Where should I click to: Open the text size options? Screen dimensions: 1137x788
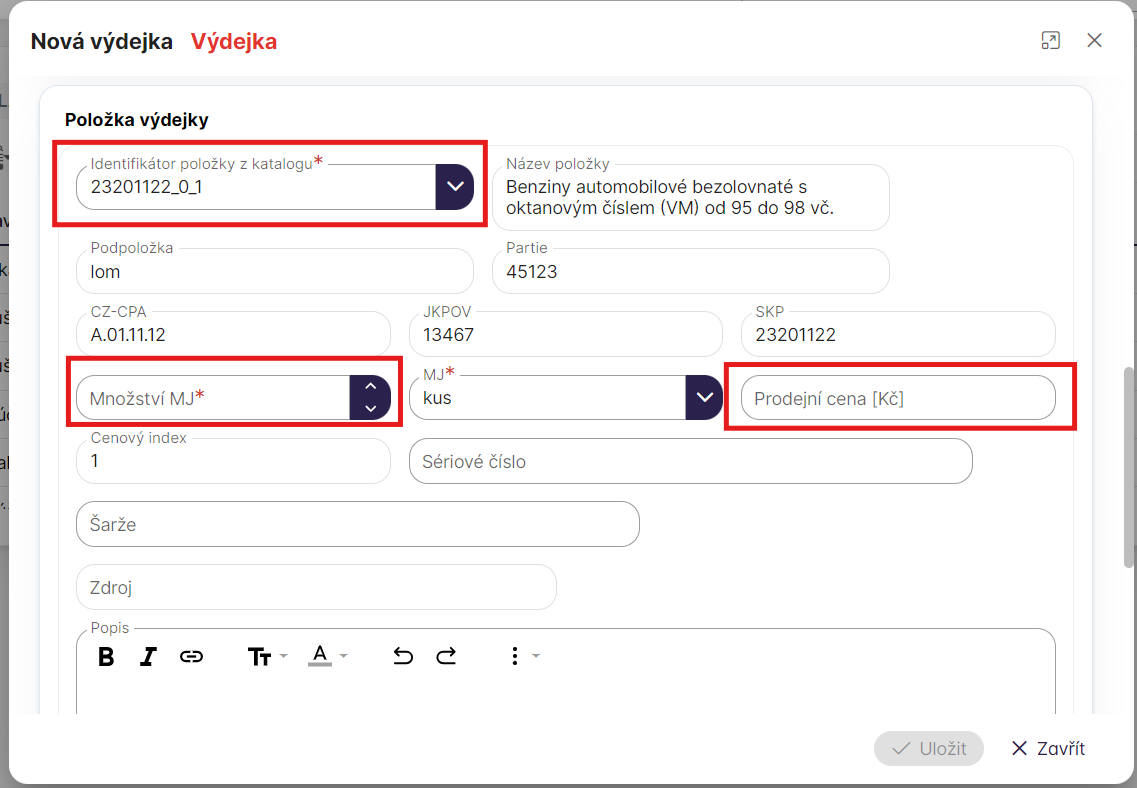coord(266,656)
